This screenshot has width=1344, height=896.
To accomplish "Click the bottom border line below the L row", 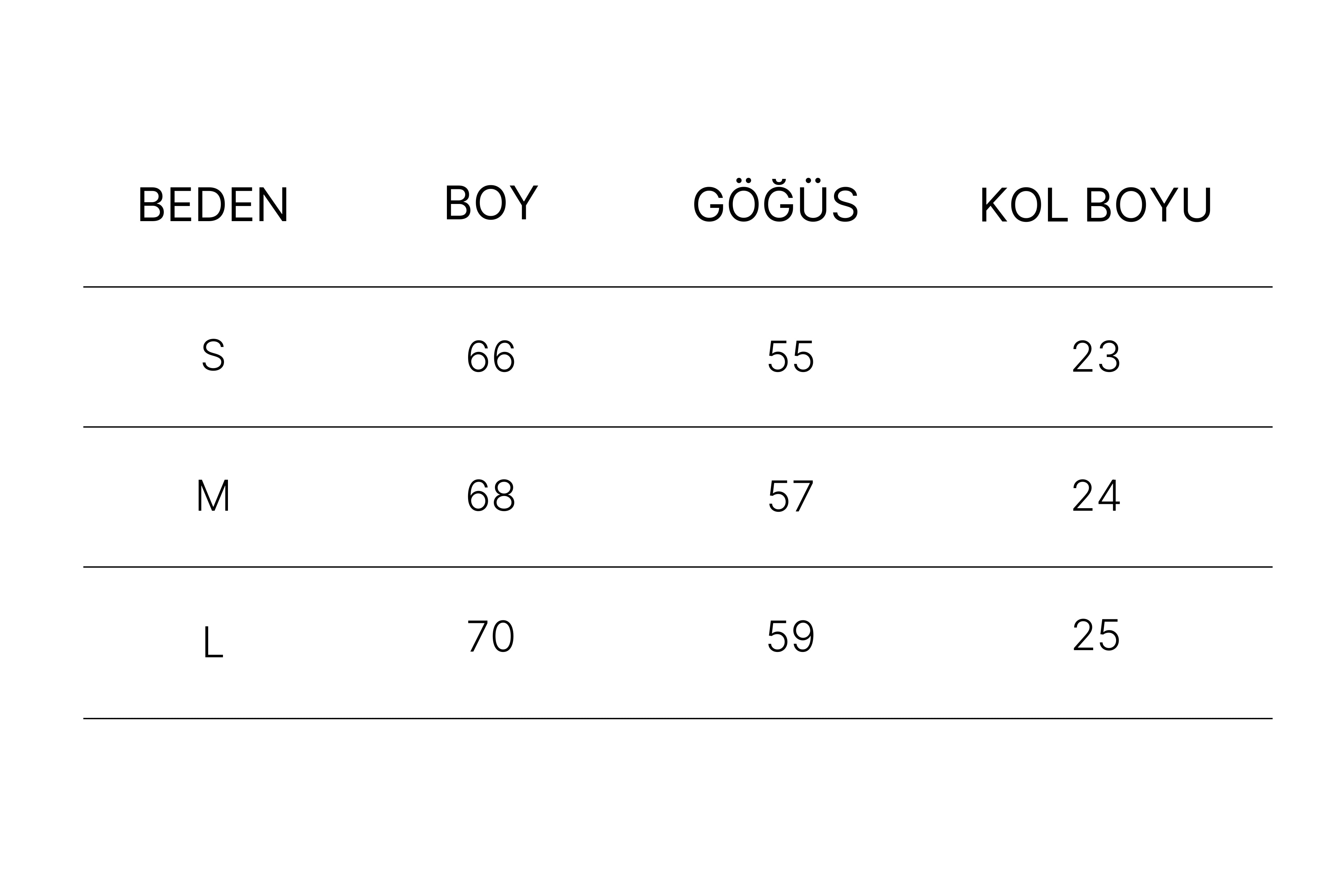I will 678,718.
